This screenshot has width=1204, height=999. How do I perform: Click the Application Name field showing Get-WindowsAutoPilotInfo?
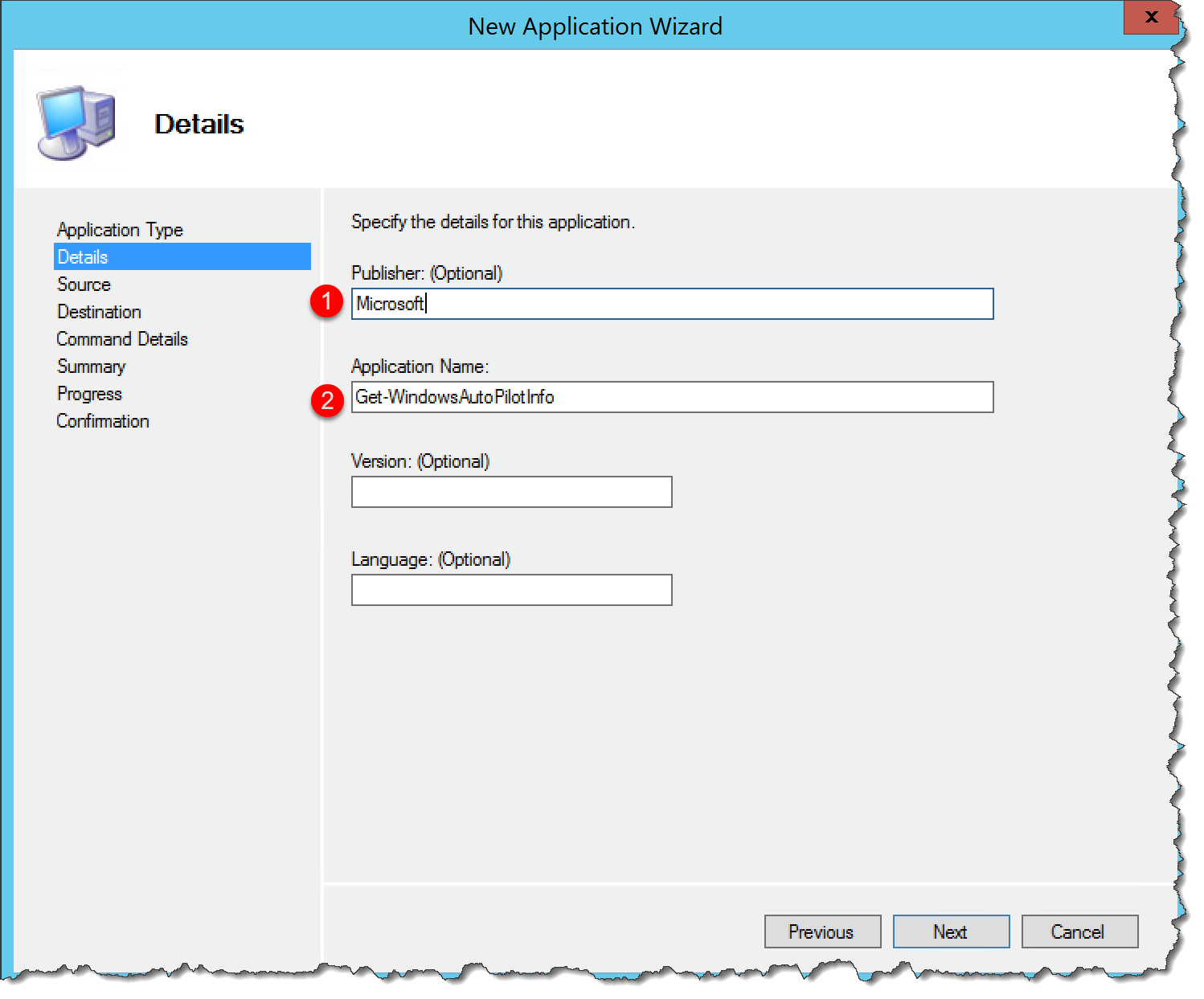[x=671, y=397]
